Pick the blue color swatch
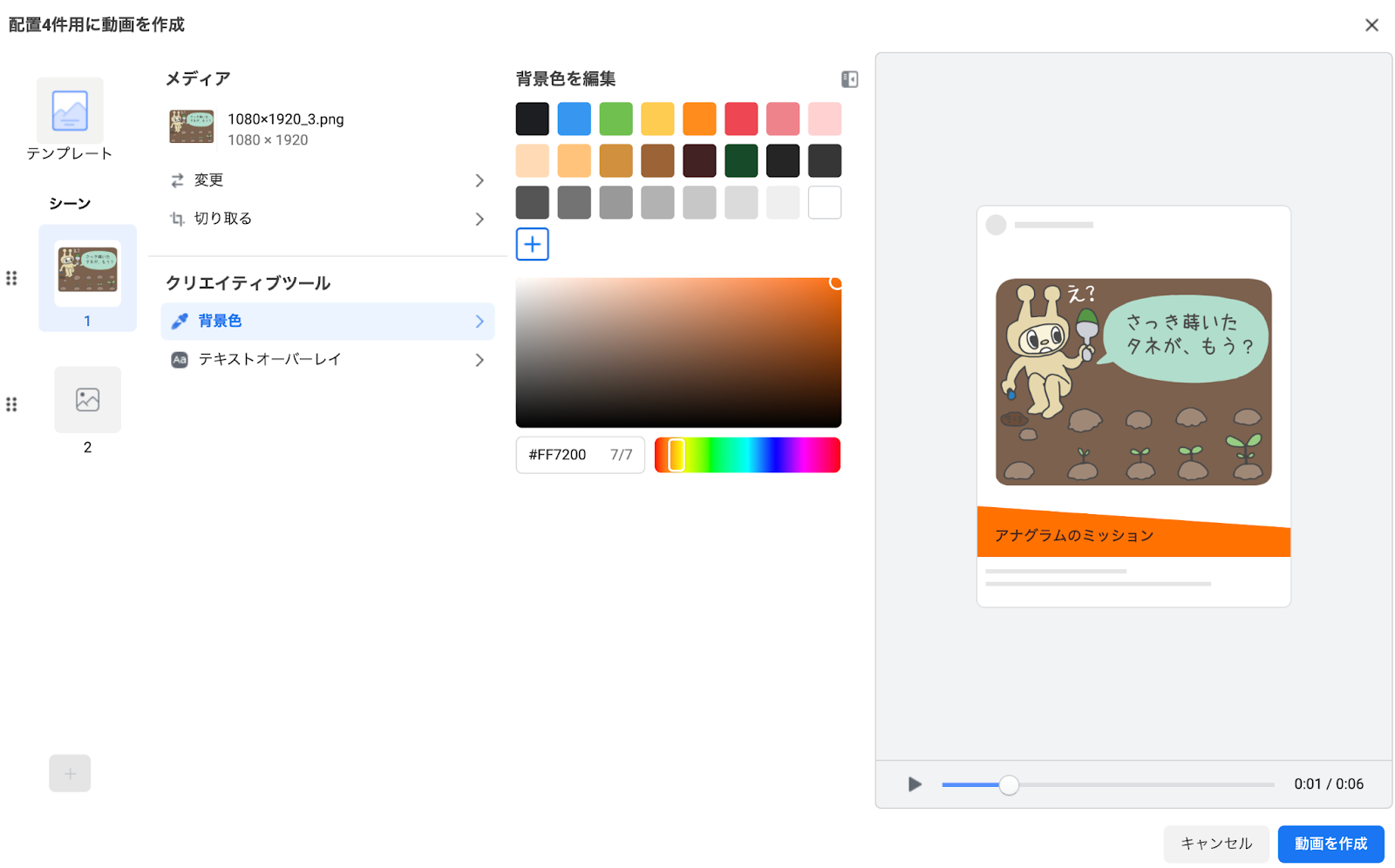The width and height of the screenshot is (1395, 868). pyautogui.click(x=574, y=119)
